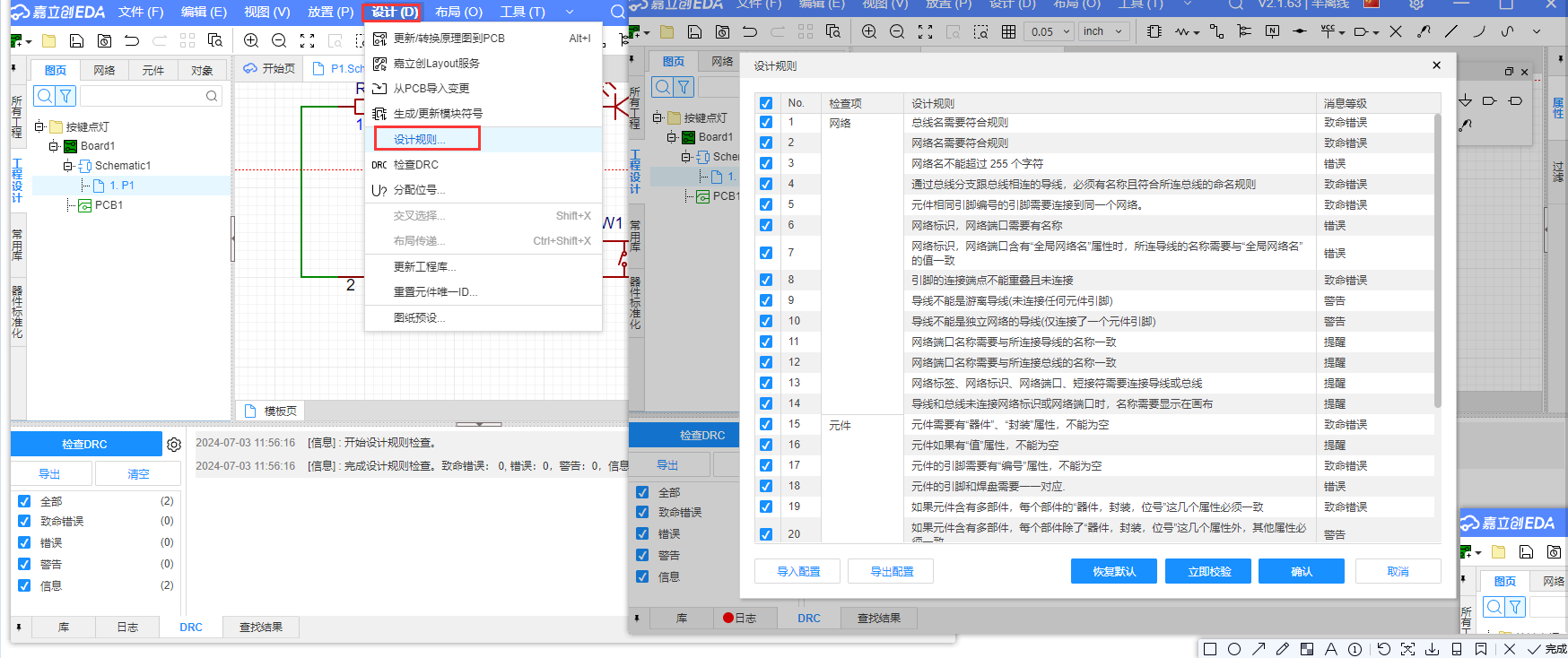Click zoom out icon in left window toolbar
The image size is (1568, 658).
point(279,40)
